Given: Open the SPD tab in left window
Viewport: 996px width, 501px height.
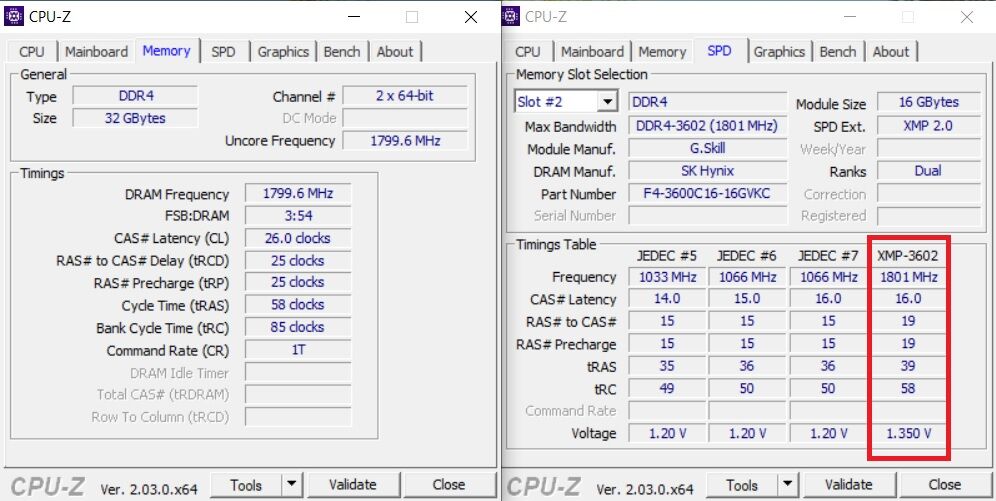Looking at the screenshot, I should click(x=224, y=51).
